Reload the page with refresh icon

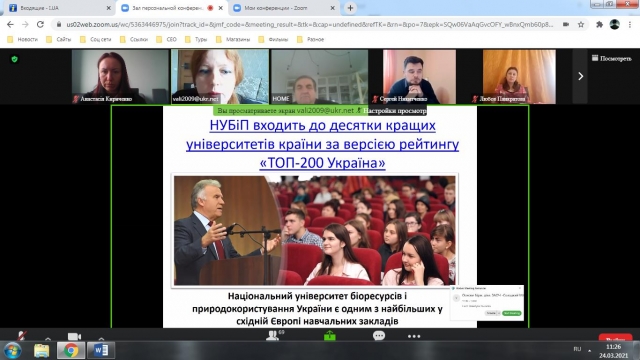(x=40, y=24)
